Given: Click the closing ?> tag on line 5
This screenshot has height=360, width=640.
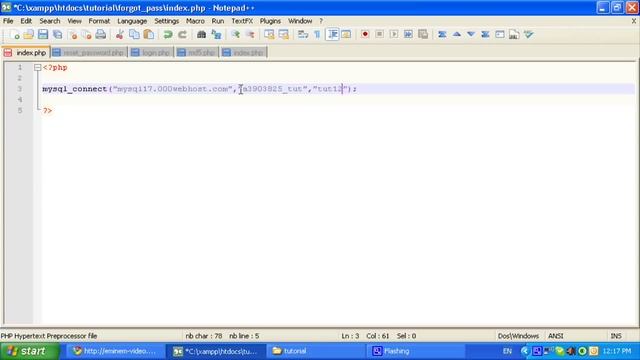Looking at the screenshot, I should (47, 111).
